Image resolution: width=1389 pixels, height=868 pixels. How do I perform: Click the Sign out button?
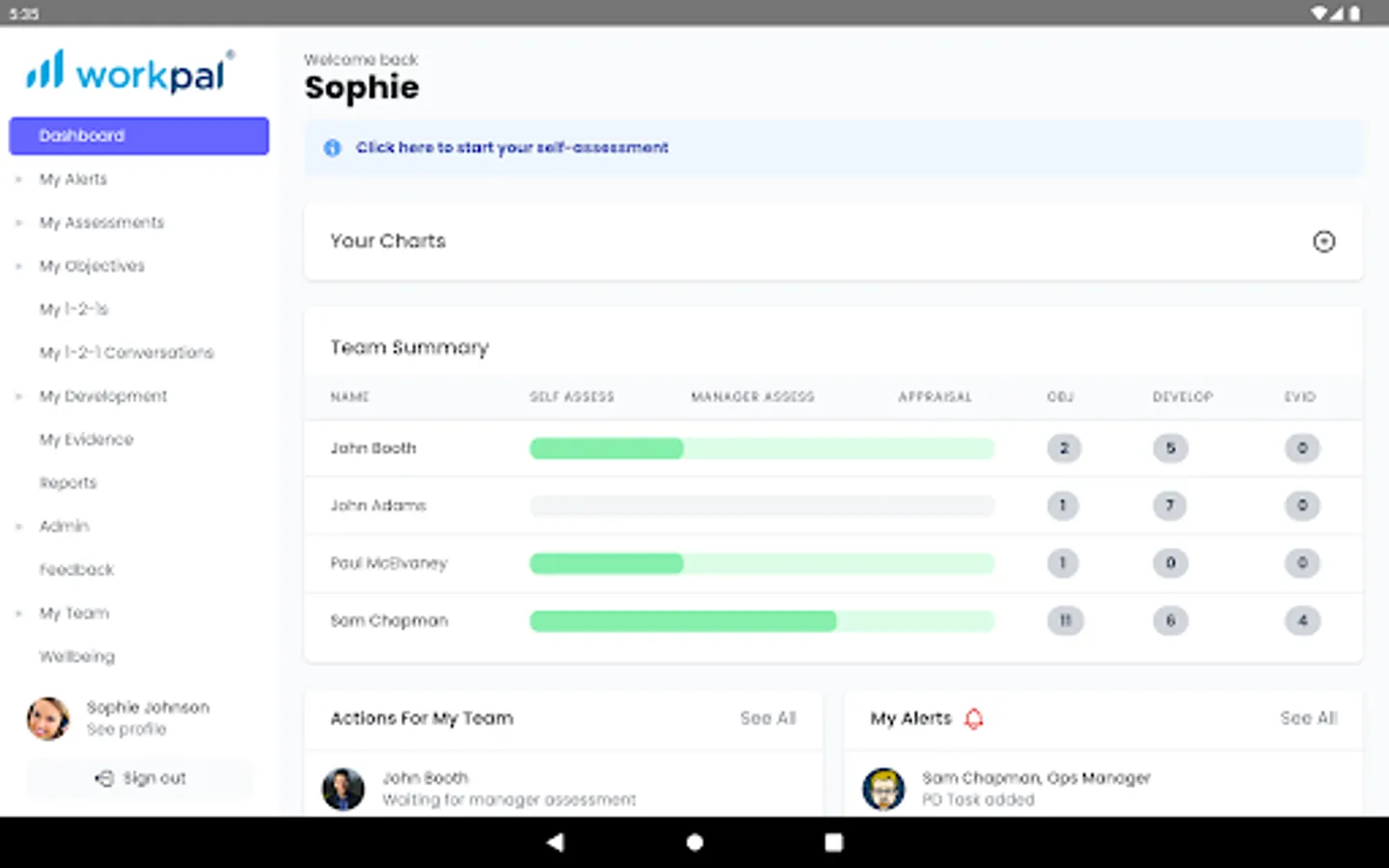(140, 778)
